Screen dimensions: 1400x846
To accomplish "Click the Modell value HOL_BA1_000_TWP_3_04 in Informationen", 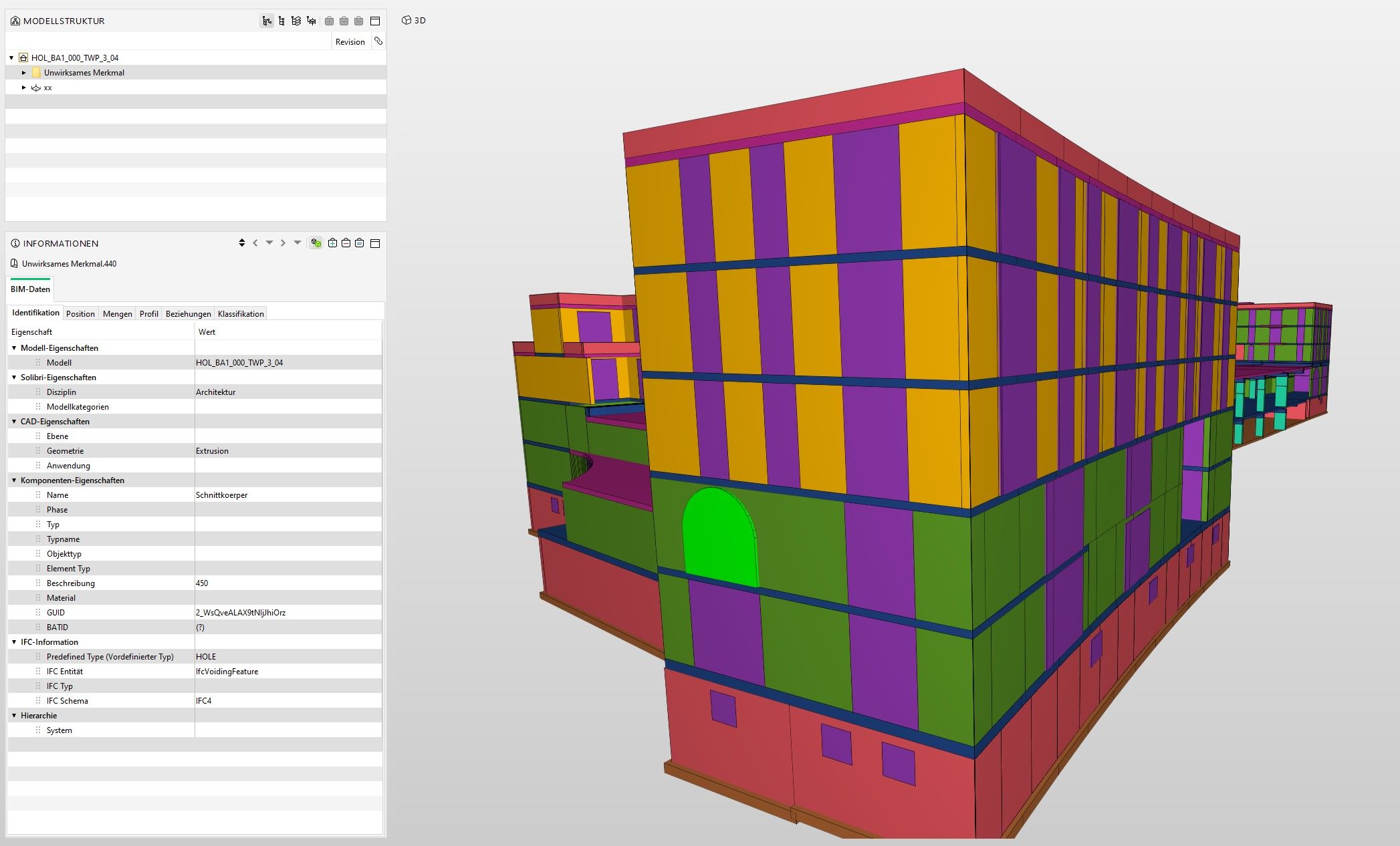I will 239,363.
